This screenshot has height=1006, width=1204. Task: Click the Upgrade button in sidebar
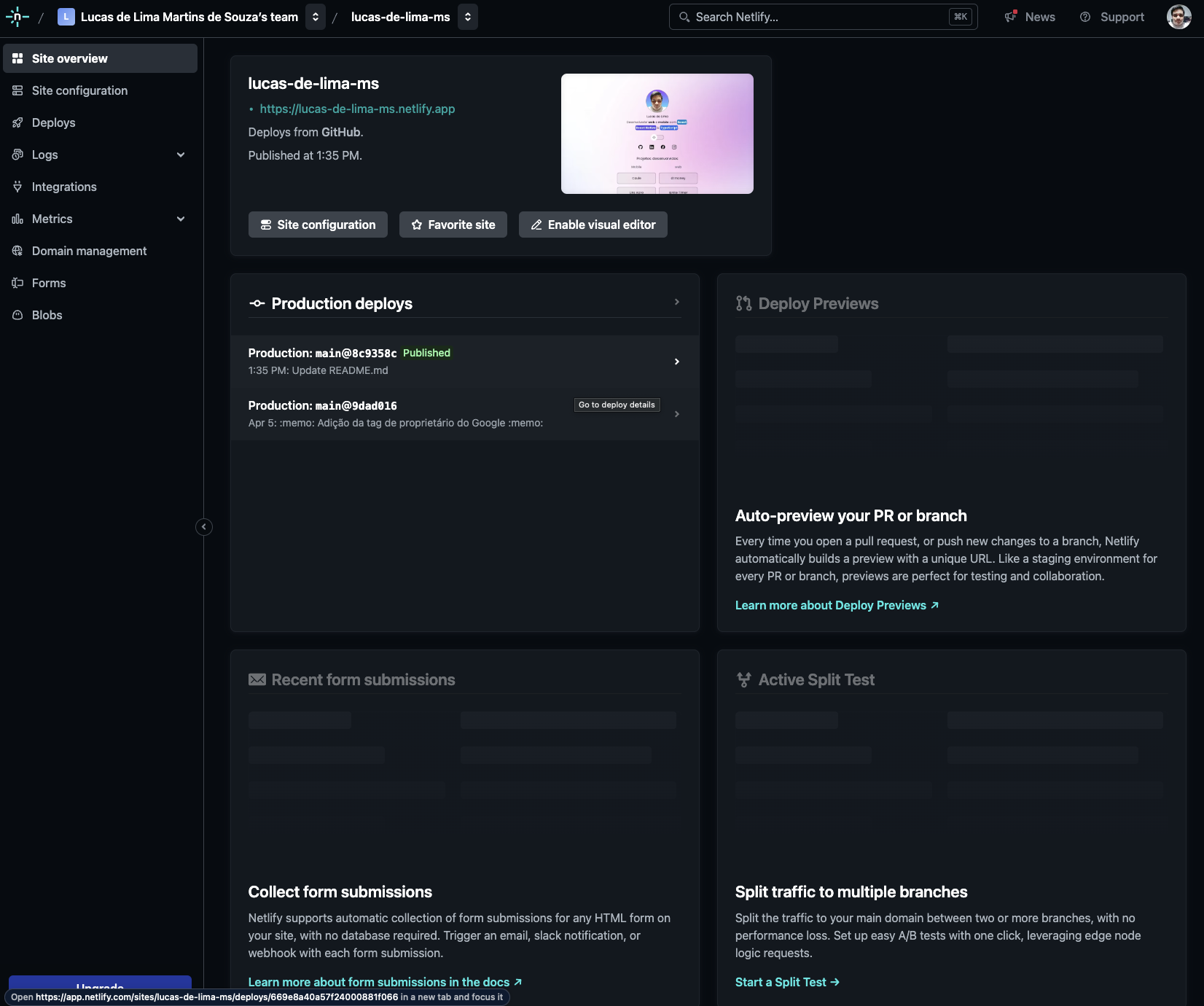click(x=100, y=983)
